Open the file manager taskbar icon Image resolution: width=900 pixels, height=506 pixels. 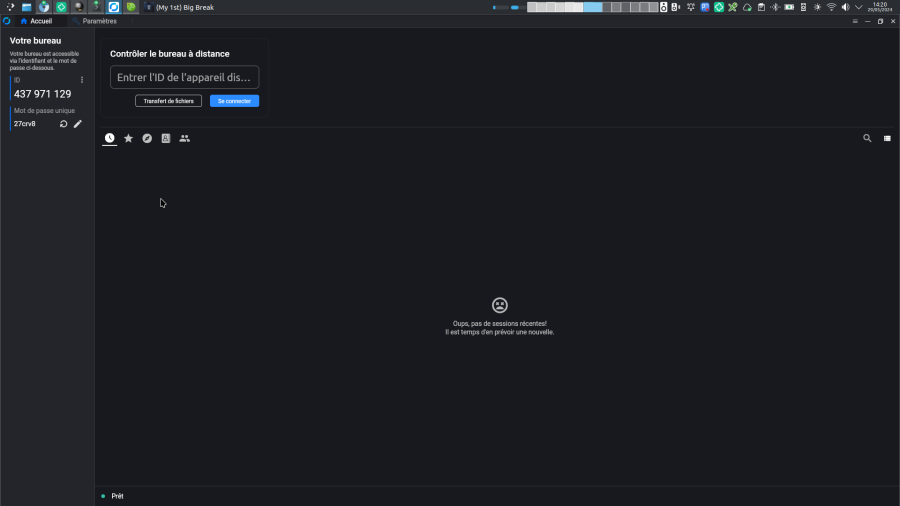click(26, 7)
